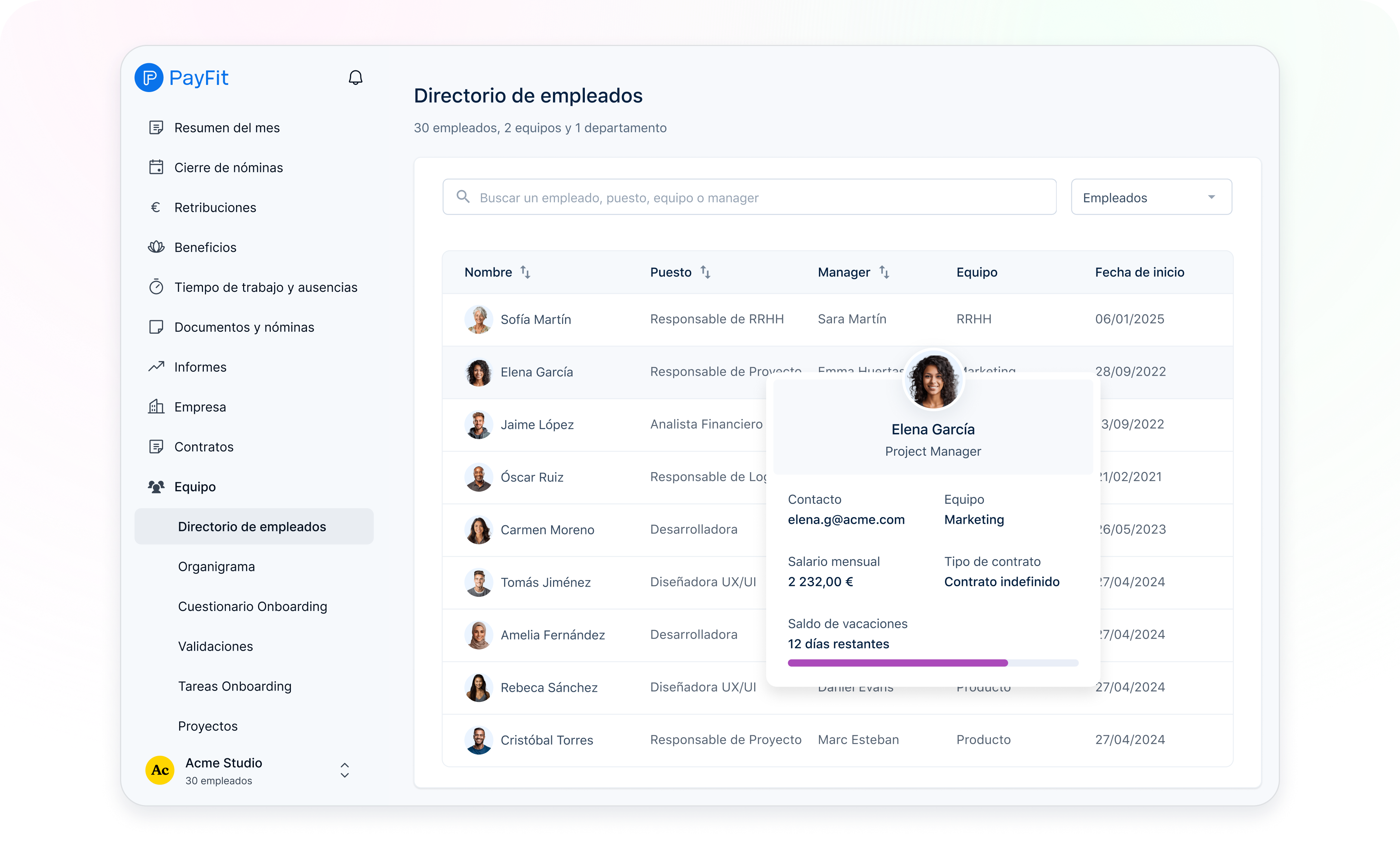Select the Tiempo de trabajo clock icon
1400x853 pixels.
[157, 287]
